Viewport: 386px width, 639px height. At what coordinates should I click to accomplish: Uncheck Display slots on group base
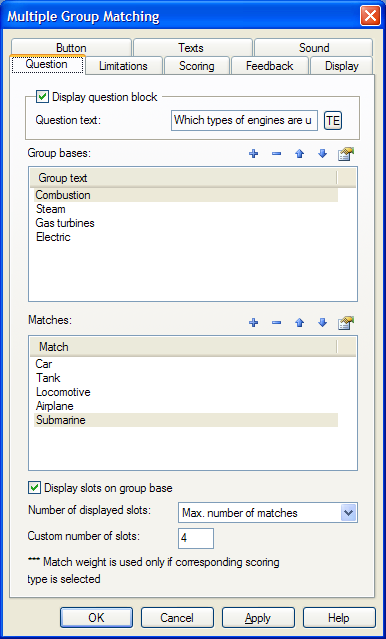click(34, 488)
